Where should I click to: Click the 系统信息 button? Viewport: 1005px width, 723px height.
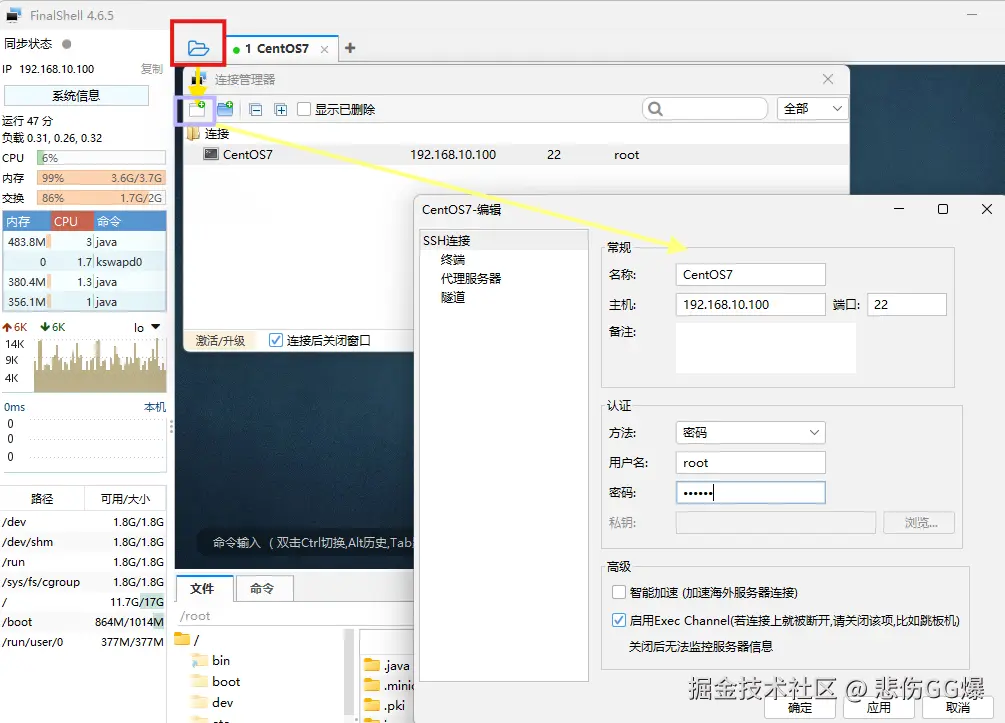tap(76, 96)
